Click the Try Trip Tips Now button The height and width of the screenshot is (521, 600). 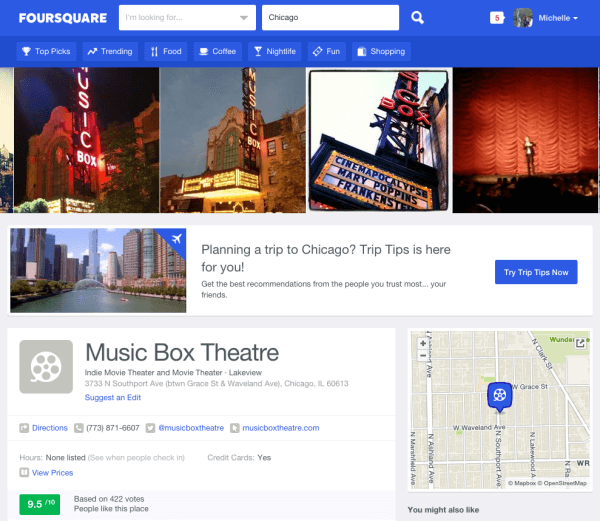pos(536,272)
